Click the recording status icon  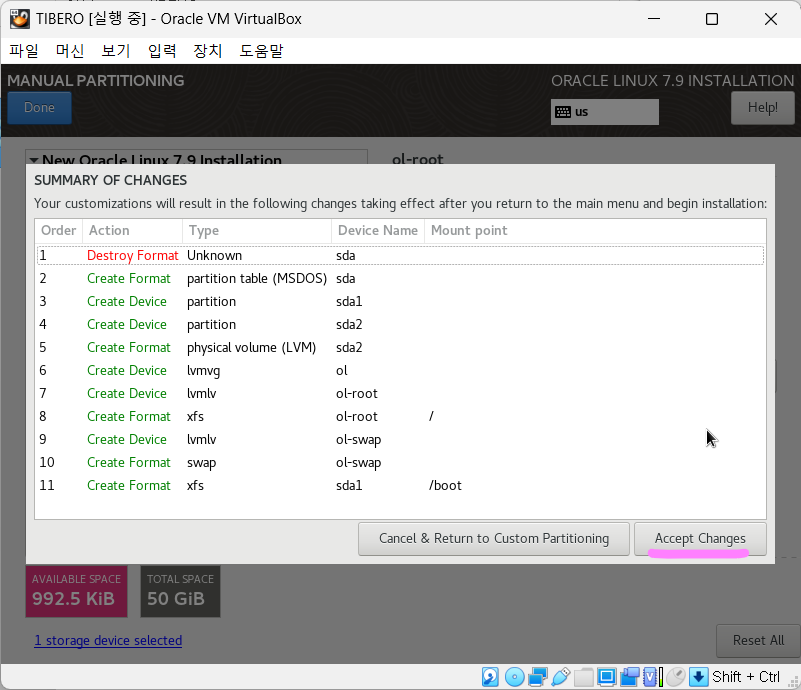pyautogui.click(x=630, y=677)
